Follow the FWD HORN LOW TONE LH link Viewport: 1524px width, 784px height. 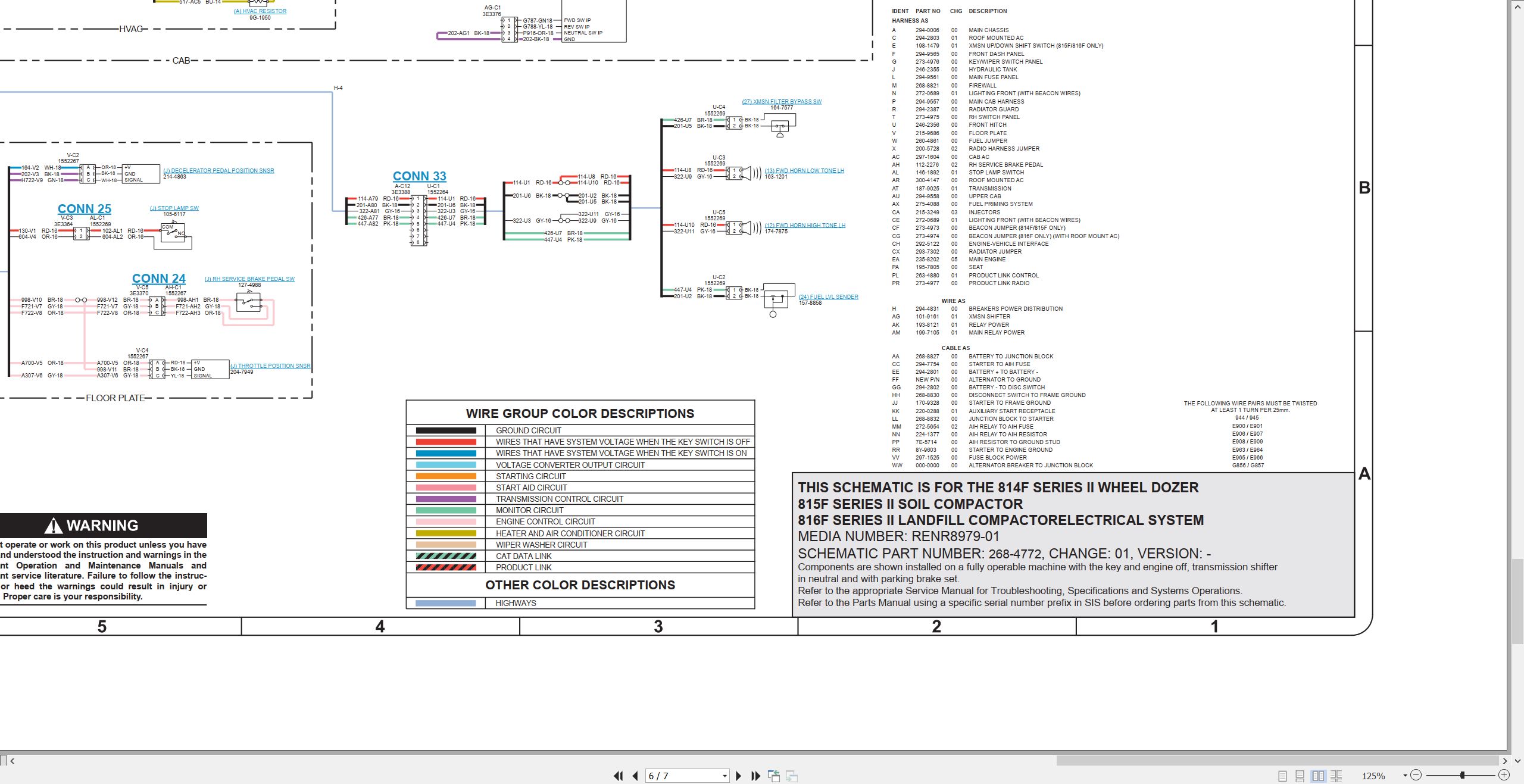tap(804, 171)
